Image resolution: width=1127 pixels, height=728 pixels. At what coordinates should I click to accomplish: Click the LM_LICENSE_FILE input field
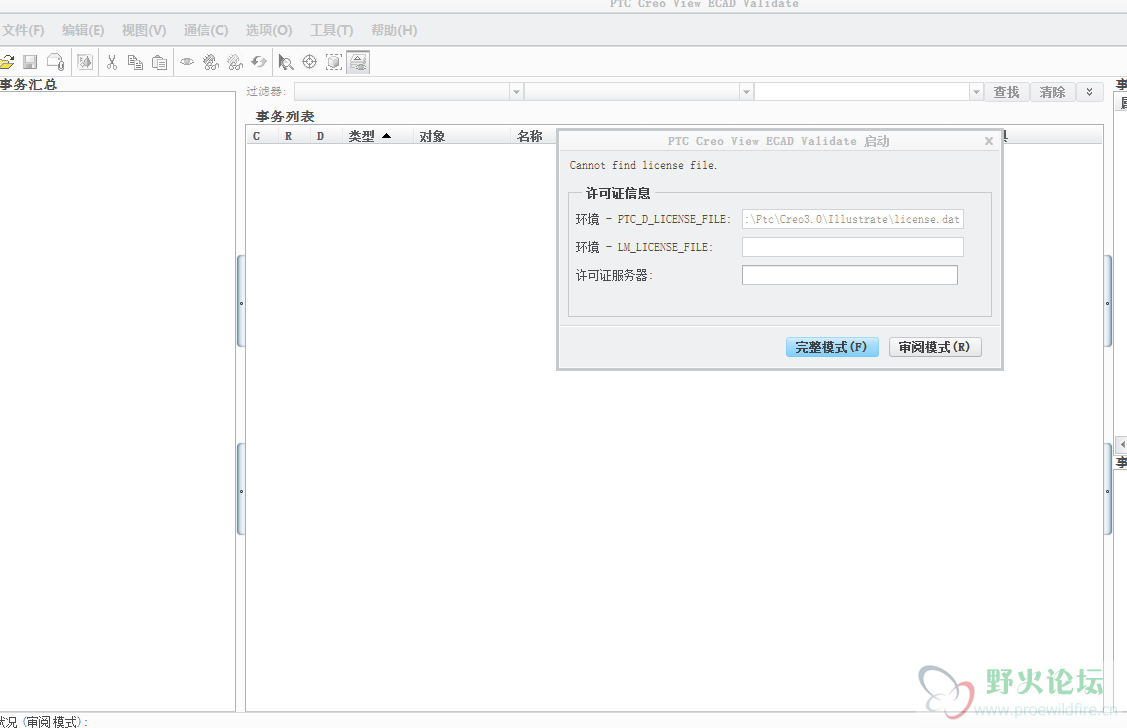tap(852, 247)
